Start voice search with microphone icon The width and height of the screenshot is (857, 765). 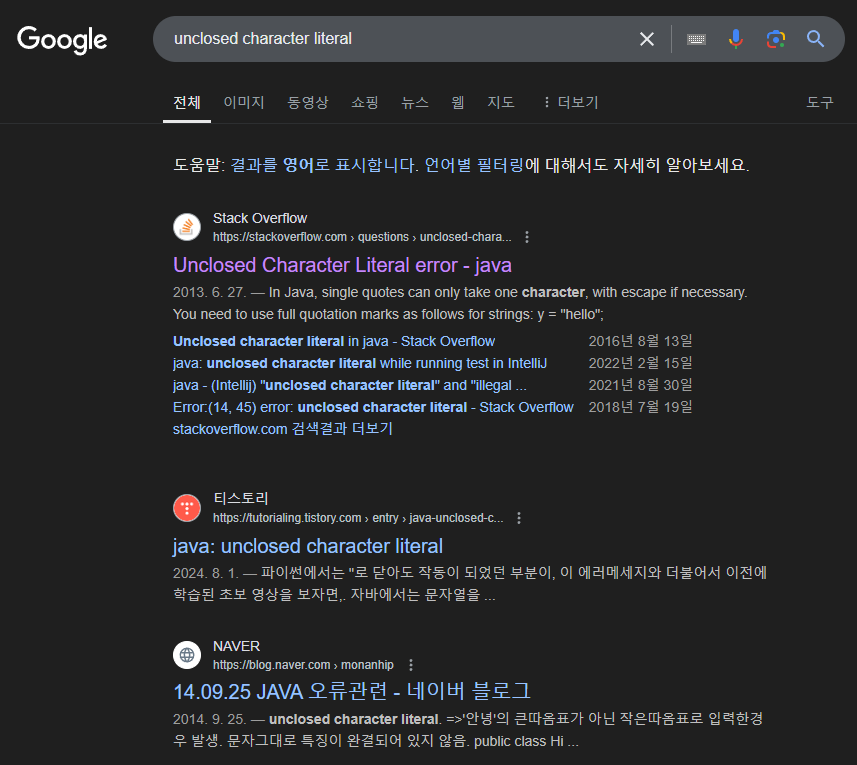tap(736, 39)
